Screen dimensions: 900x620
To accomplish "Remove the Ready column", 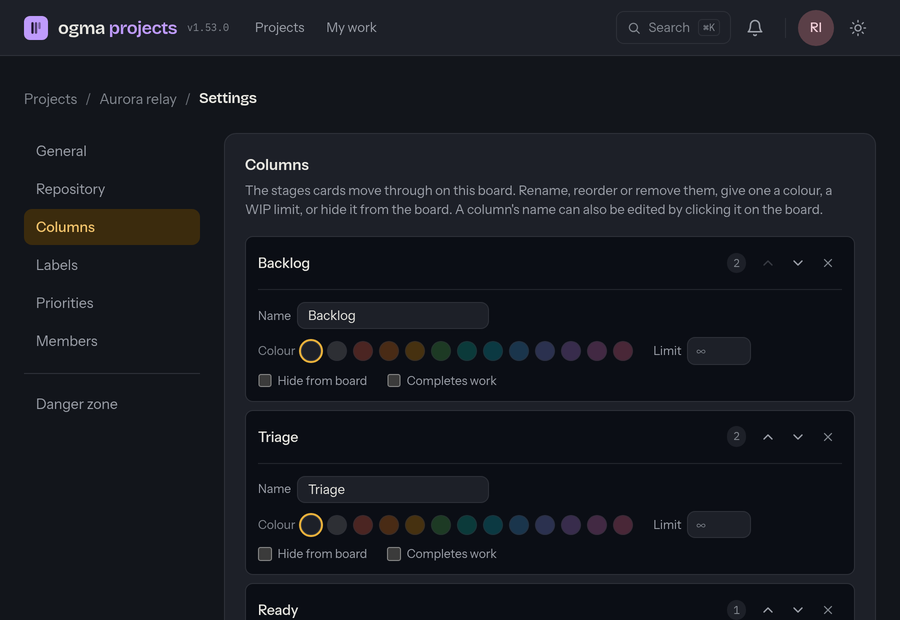I will tap(828, 610).
